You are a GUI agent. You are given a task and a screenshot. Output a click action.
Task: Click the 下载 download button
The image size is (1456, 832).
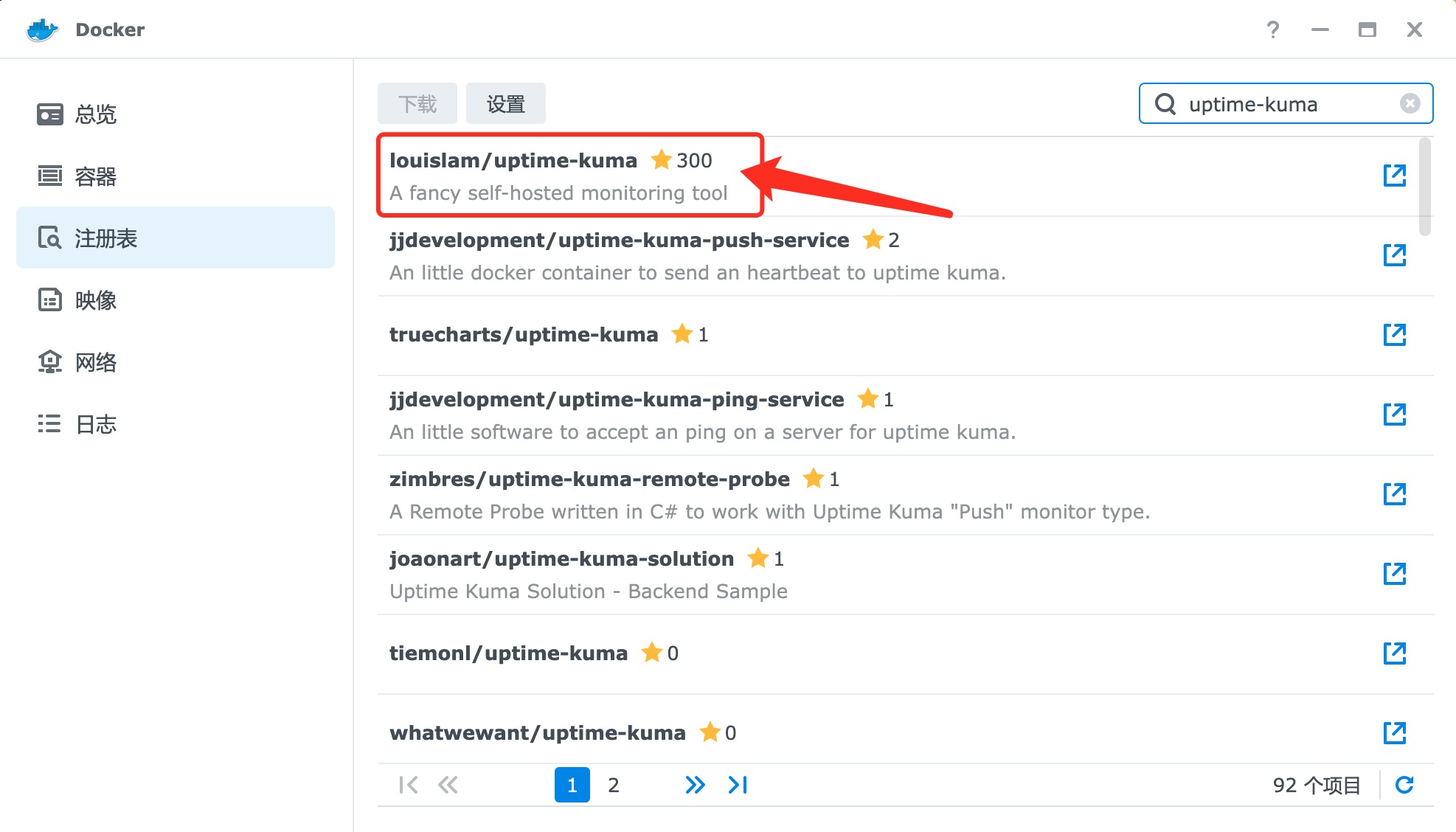click(417, 104)
